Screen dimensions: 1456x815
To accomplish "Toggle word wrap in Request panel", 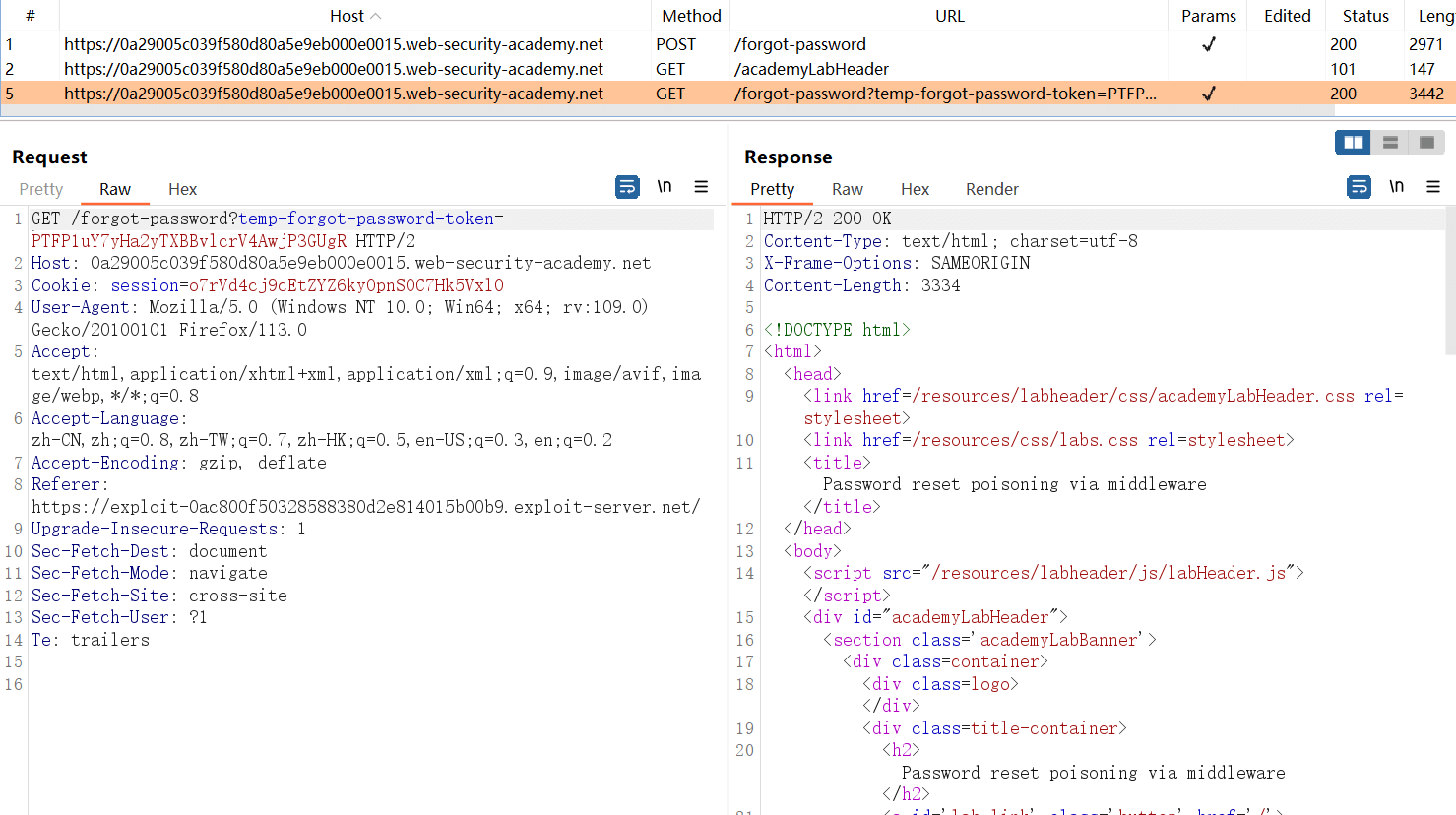I will (x=627, y=187).
